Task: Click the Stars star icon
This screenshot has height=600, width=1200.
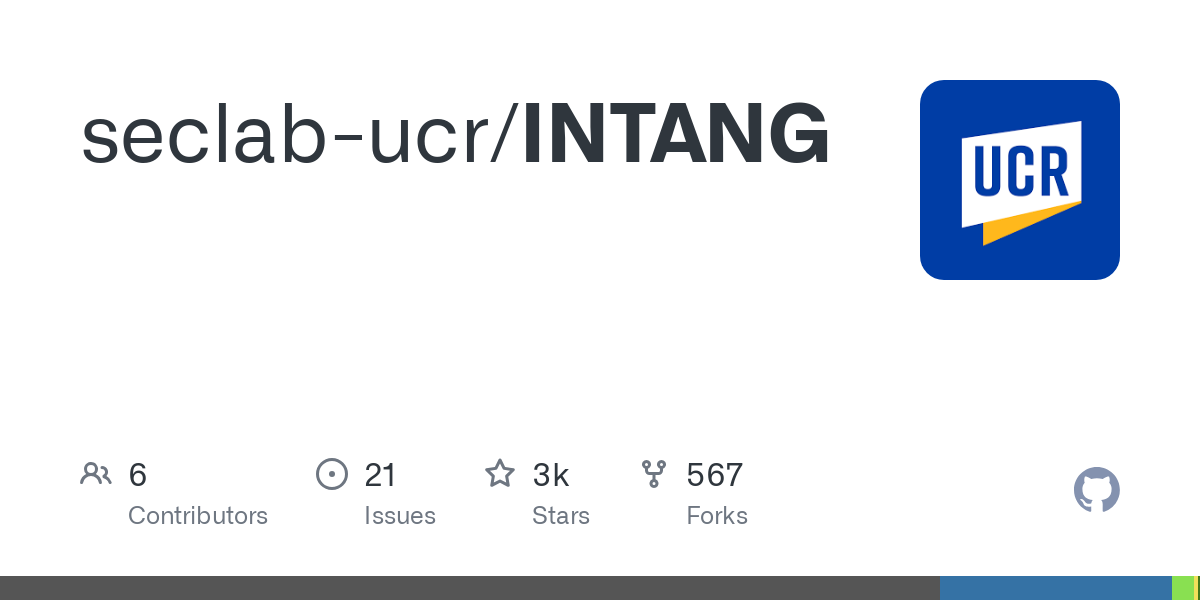Action: (500, 473)
